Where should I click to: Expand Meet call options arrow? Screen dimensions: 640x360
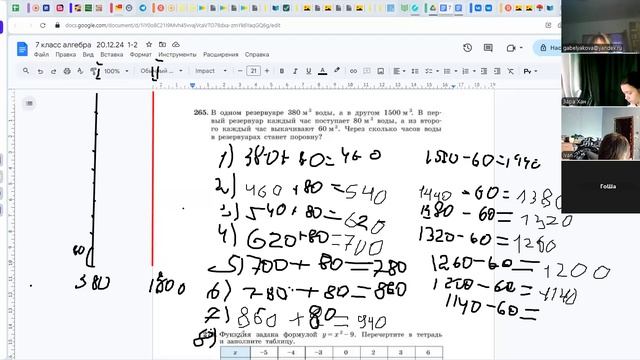pos(521,48)
